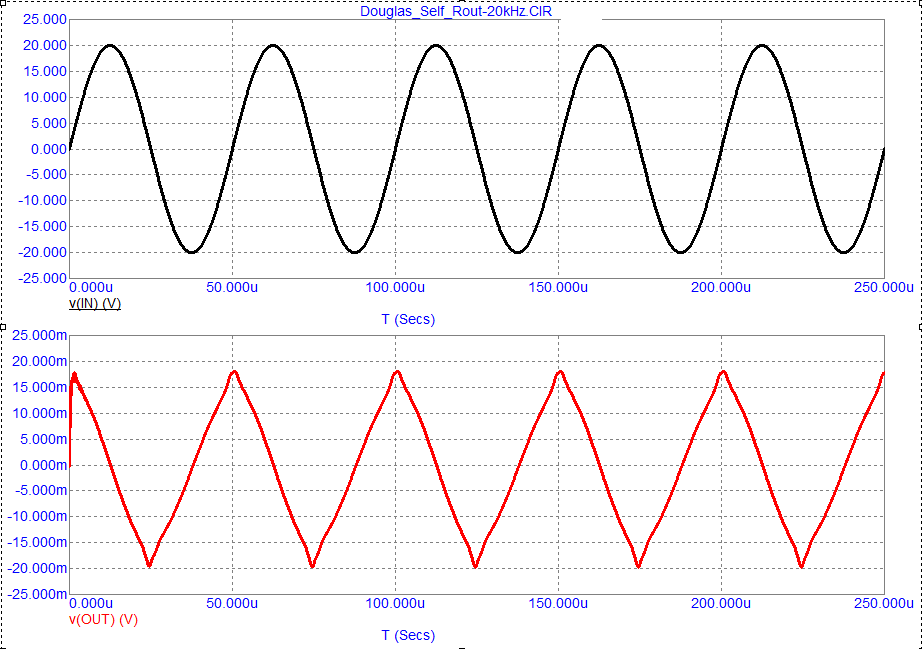
Task: Select the red v(OUT) (V) trace label
Action: coord(103,619)
